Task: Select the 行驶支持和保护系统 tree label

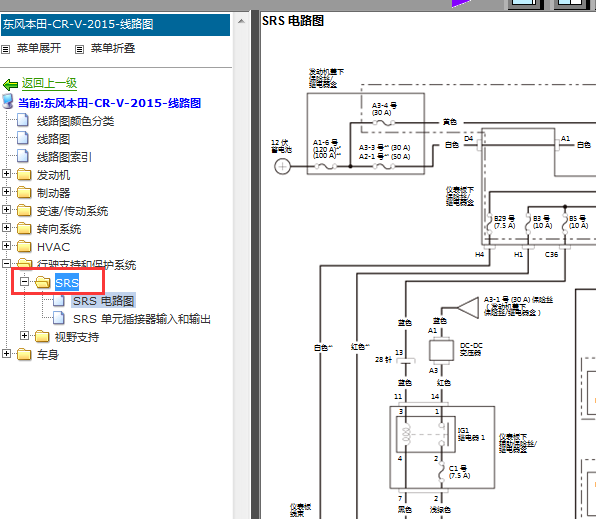Action: pyautogui.click(x=86, y=265)
